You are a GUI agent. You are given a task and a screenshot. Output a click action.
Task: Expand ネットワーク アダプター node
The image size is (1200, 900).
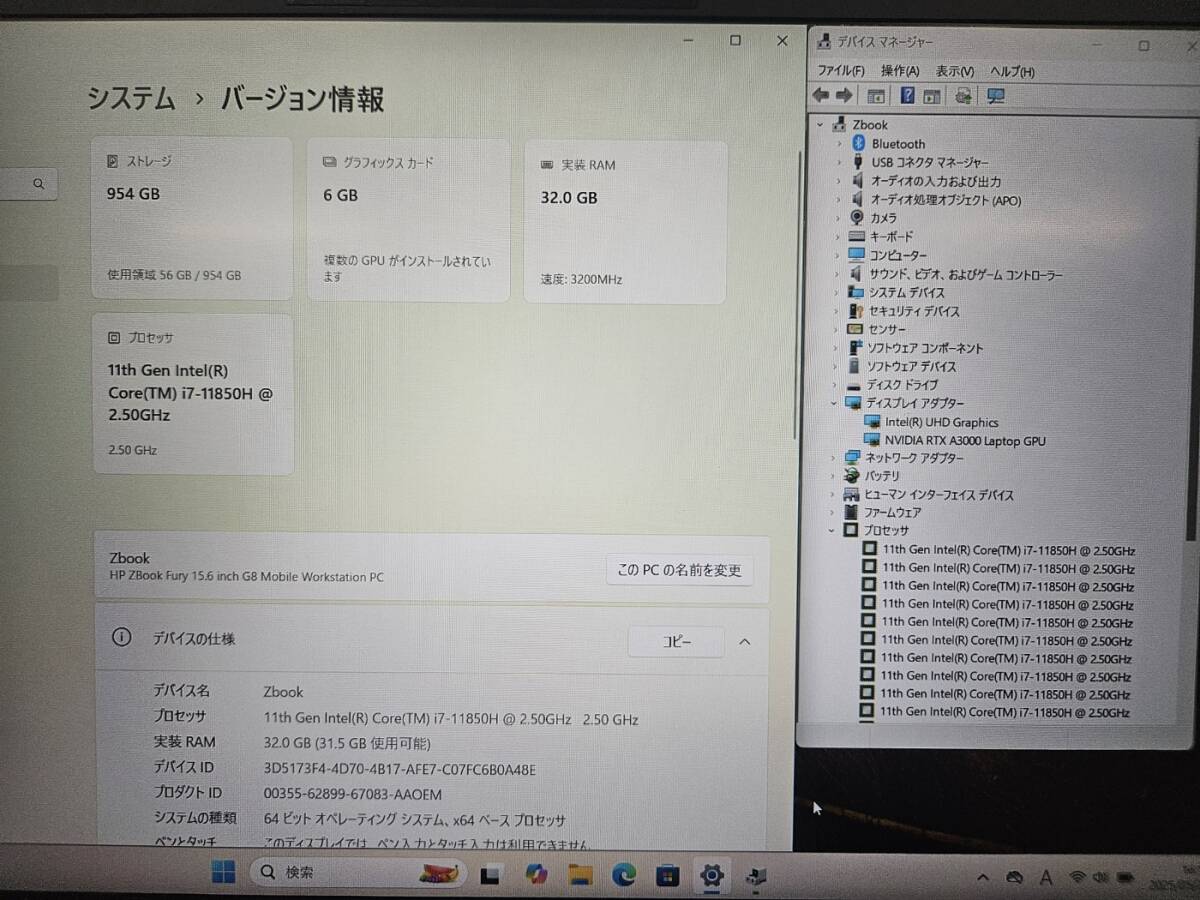click(835, 458)
